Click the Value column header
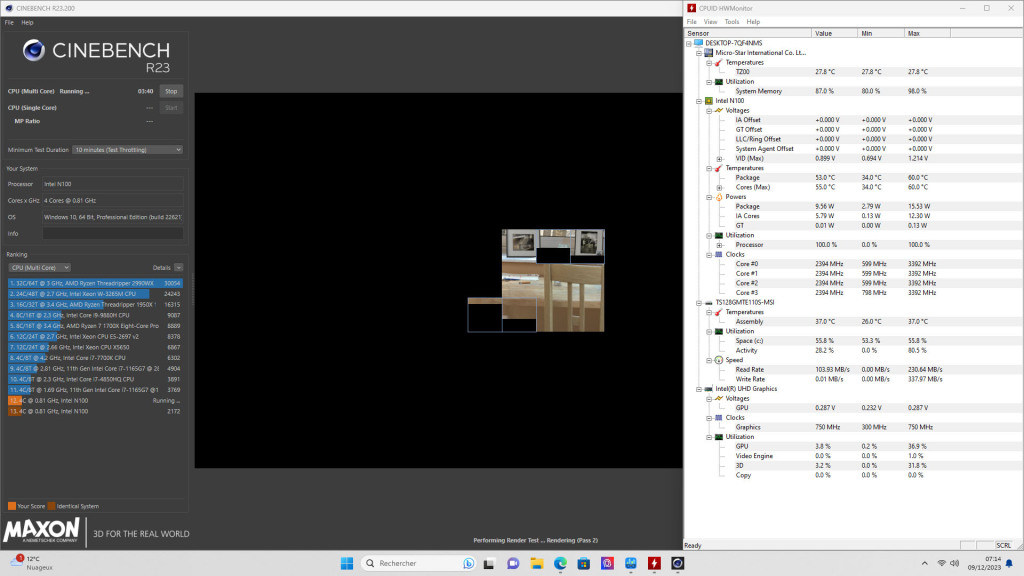 click(x=835, y=33)
